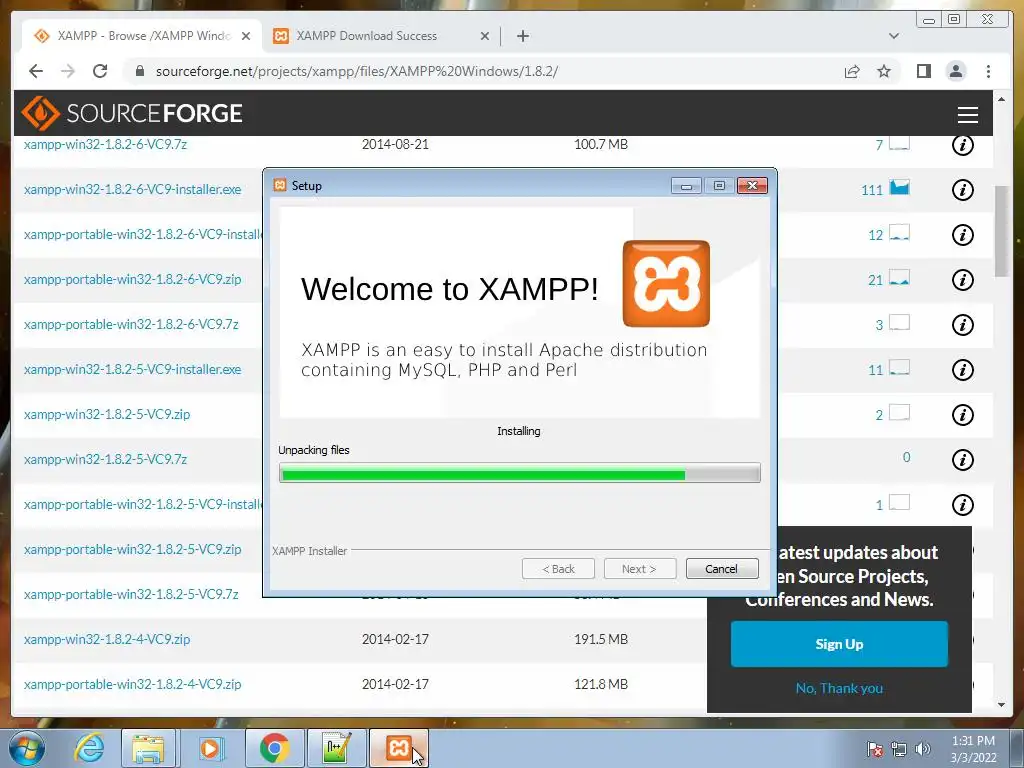Image resolution: width=1024 pixels, height=768 pixels.
Task: Show info for xampp-portable-win32-1.8.2-6-VC9.7z
Action: pos(963,325)
